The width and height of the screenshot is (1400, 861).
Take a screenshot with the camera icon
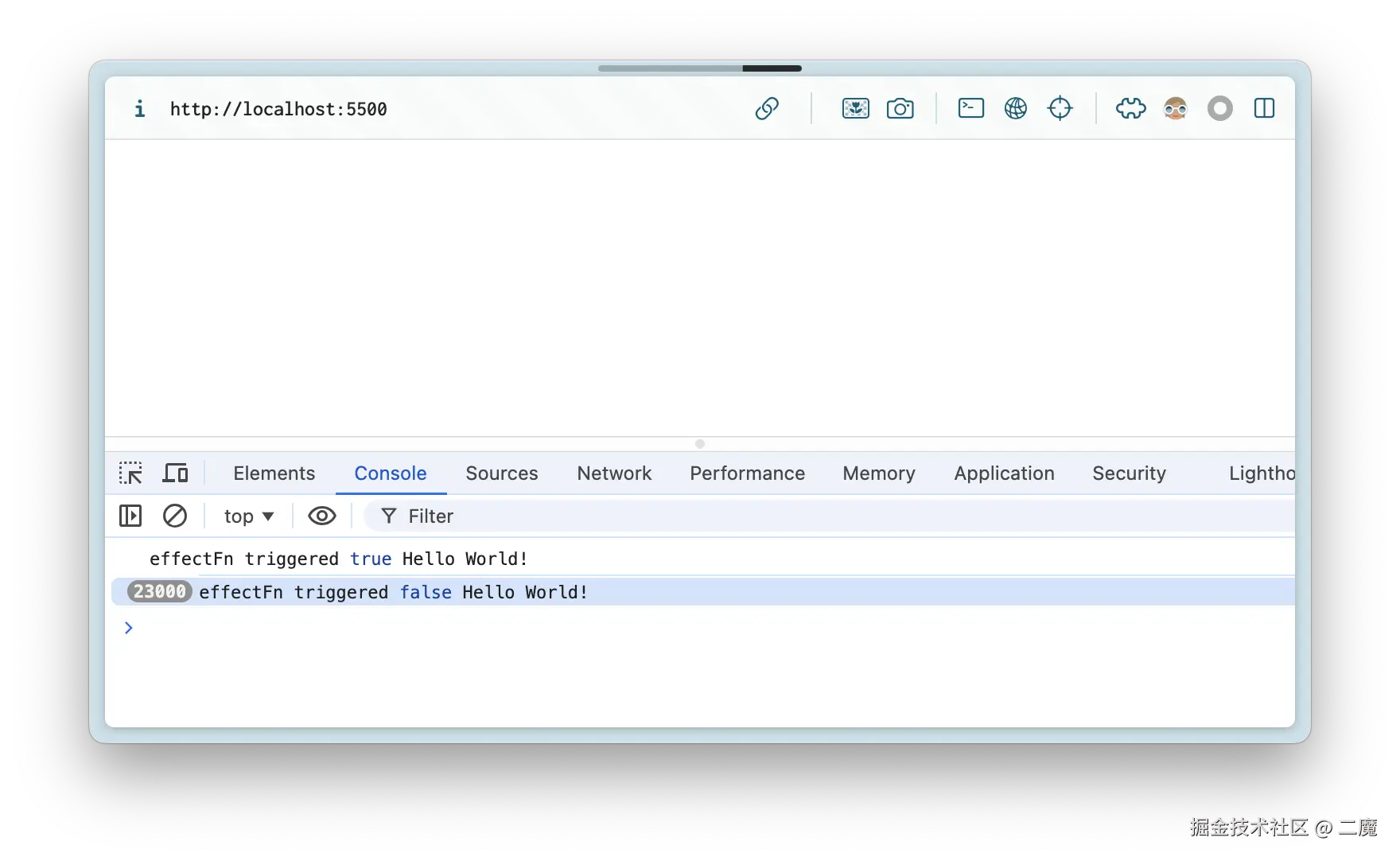click(900, 108)
